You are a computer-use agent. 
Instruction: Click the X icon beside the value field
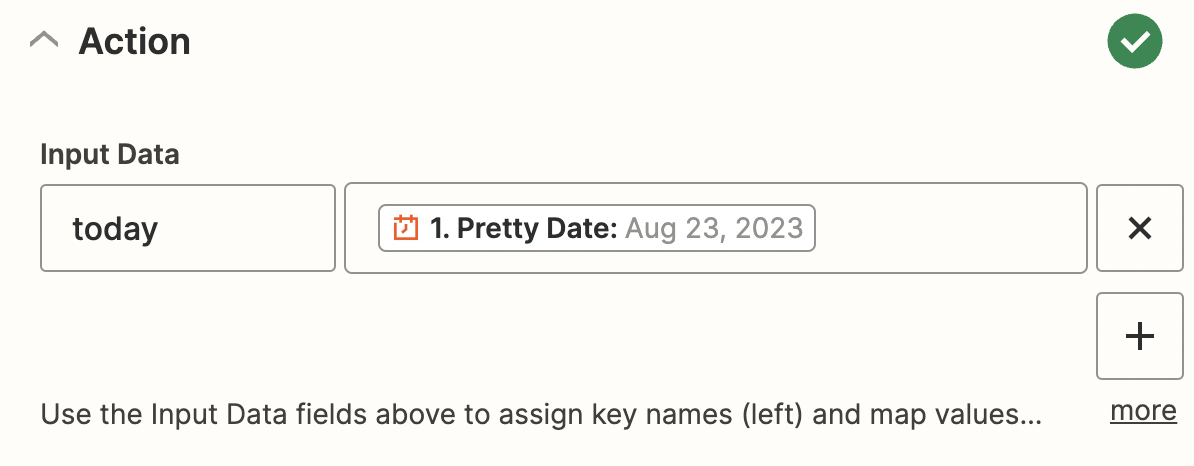tap(1139, 228)
